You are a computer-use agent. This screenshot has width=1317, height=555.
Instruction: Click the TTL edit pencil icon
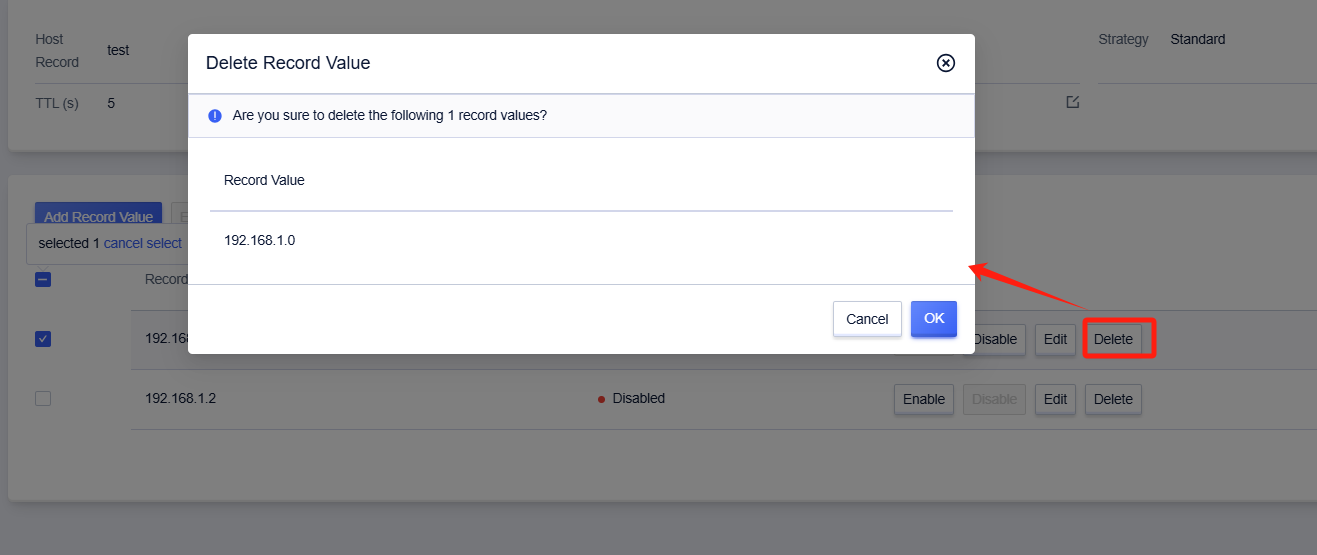click(x=1073, y=102)
